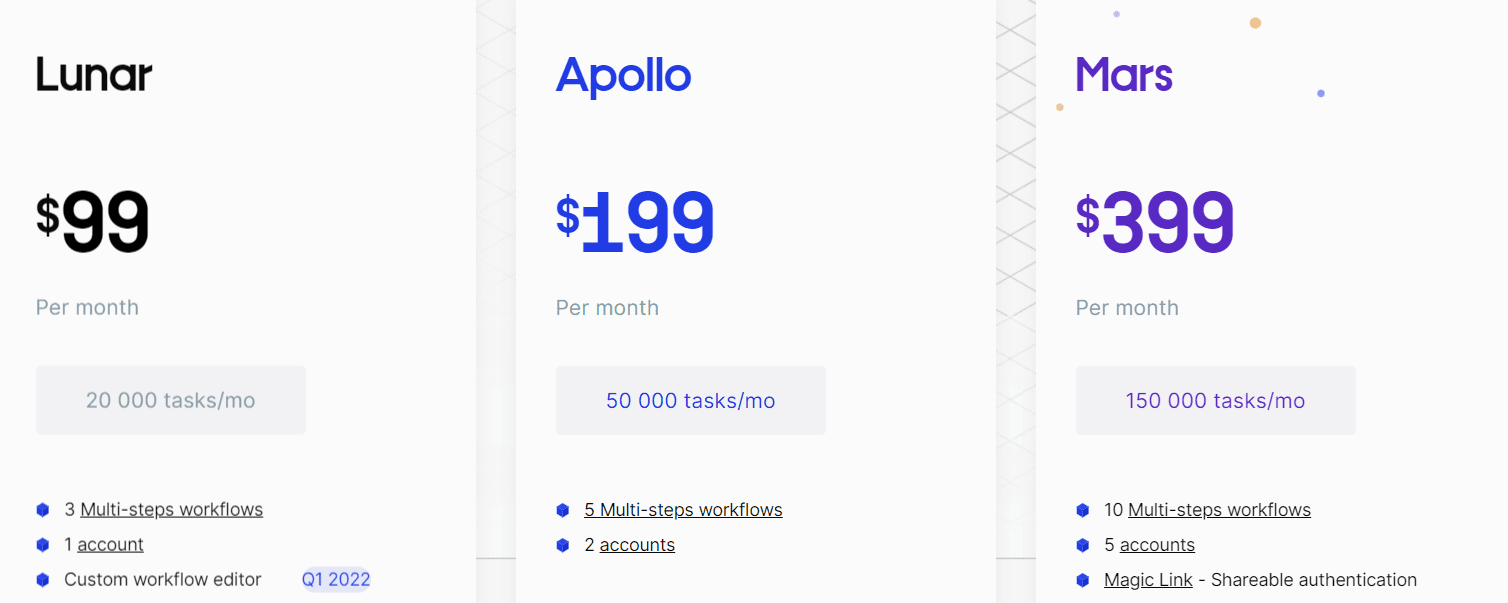Click the hexagon icon next to Magic Link

[1082, 579]
